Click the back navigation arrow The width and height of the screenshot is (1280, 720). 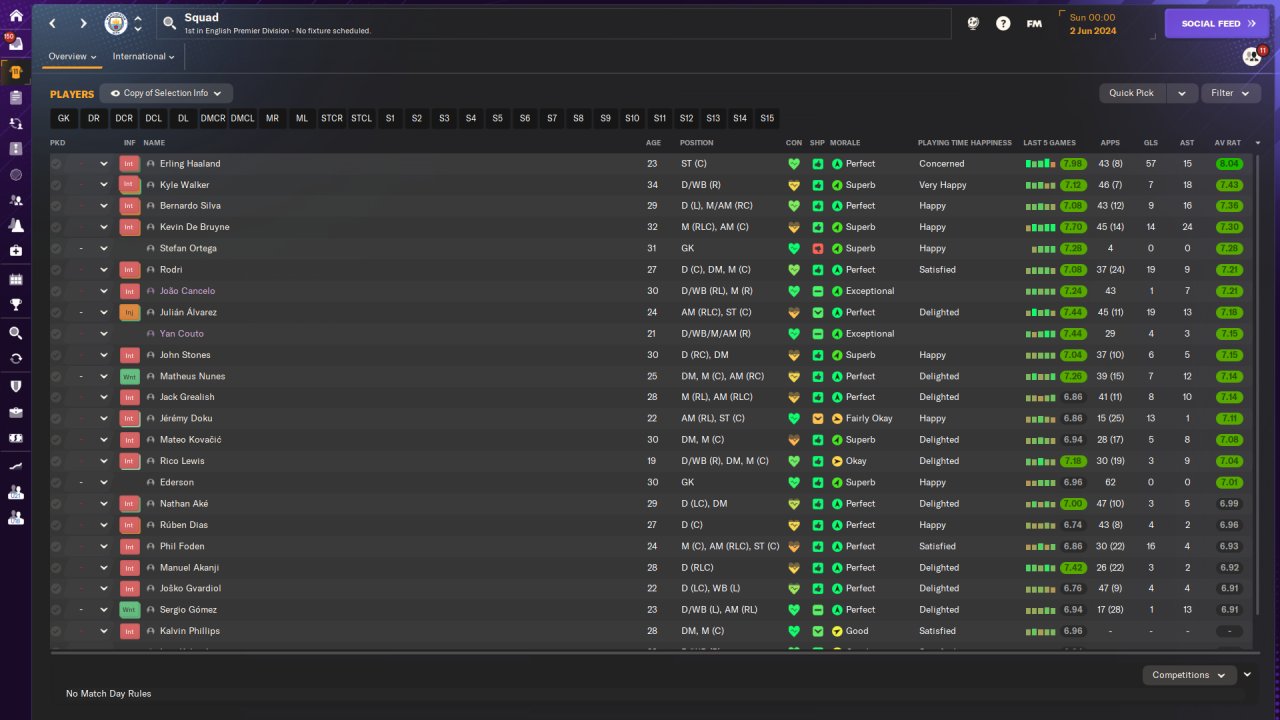tap(53, 23)
